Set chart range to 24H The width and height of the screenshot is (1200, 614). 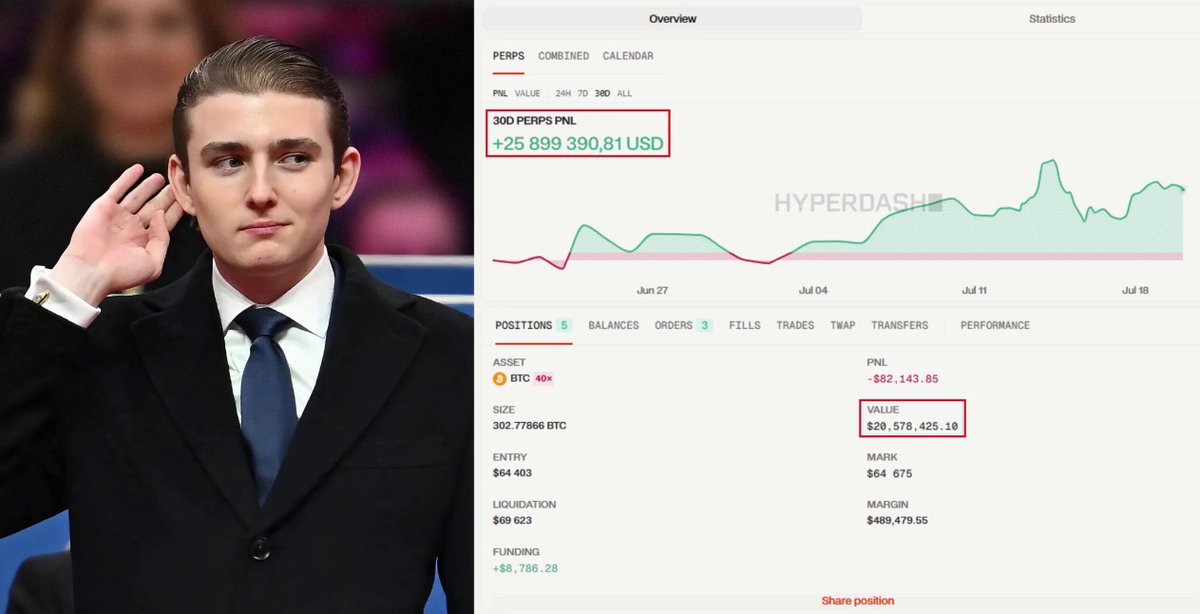[x=563, y=93]
